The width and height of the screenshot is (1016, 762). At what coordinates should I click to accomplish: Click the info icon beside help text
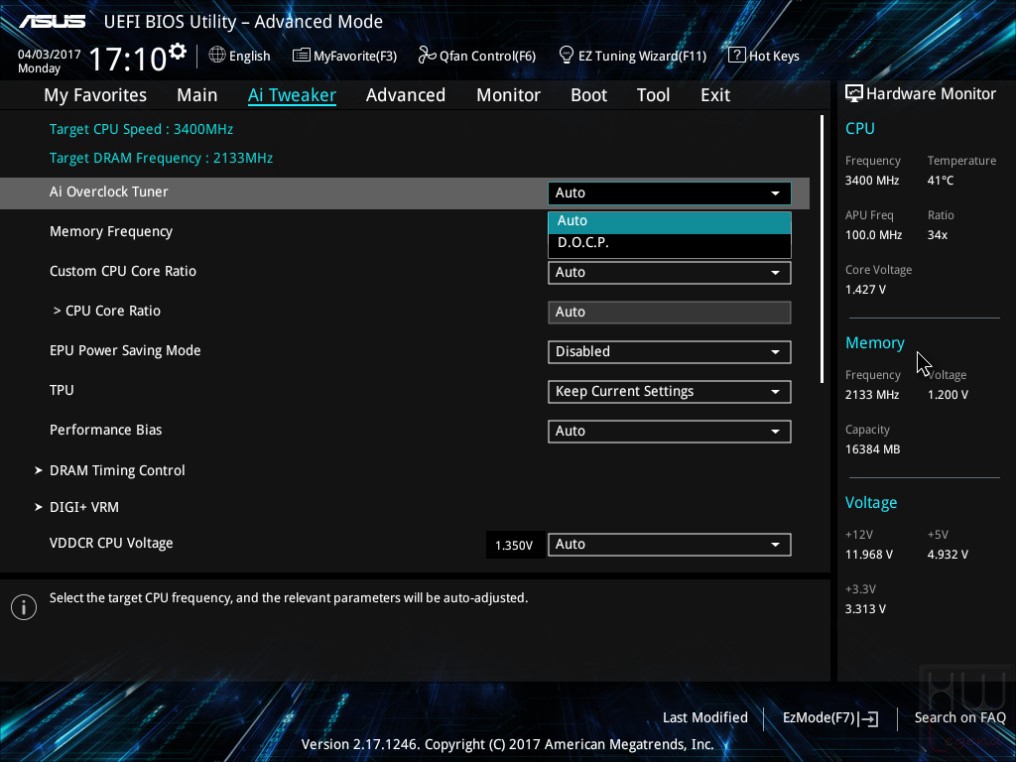coord(24,607)
